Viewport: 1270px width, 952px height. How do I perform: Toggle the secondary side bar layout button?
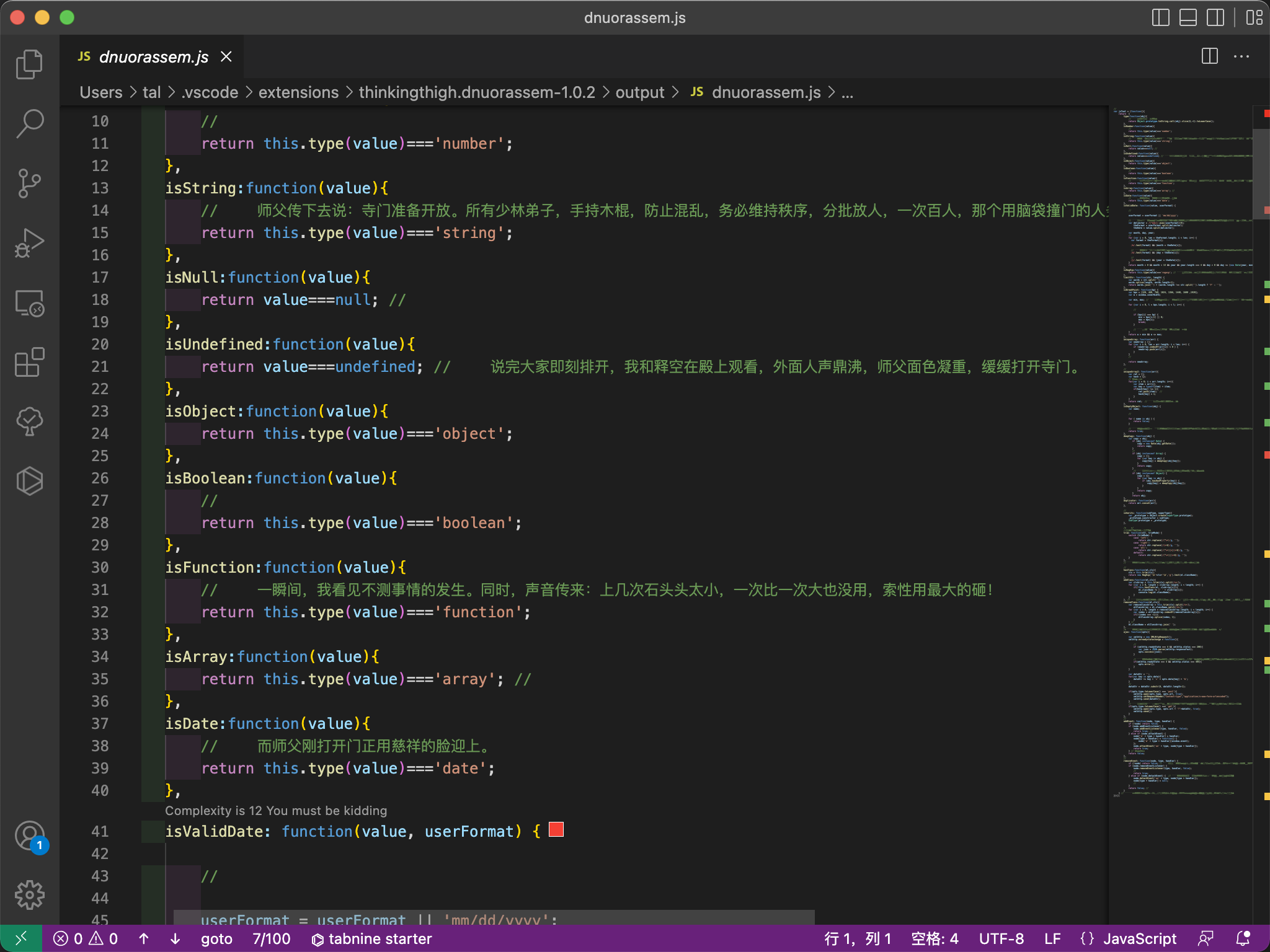(x=1215, y=17)
